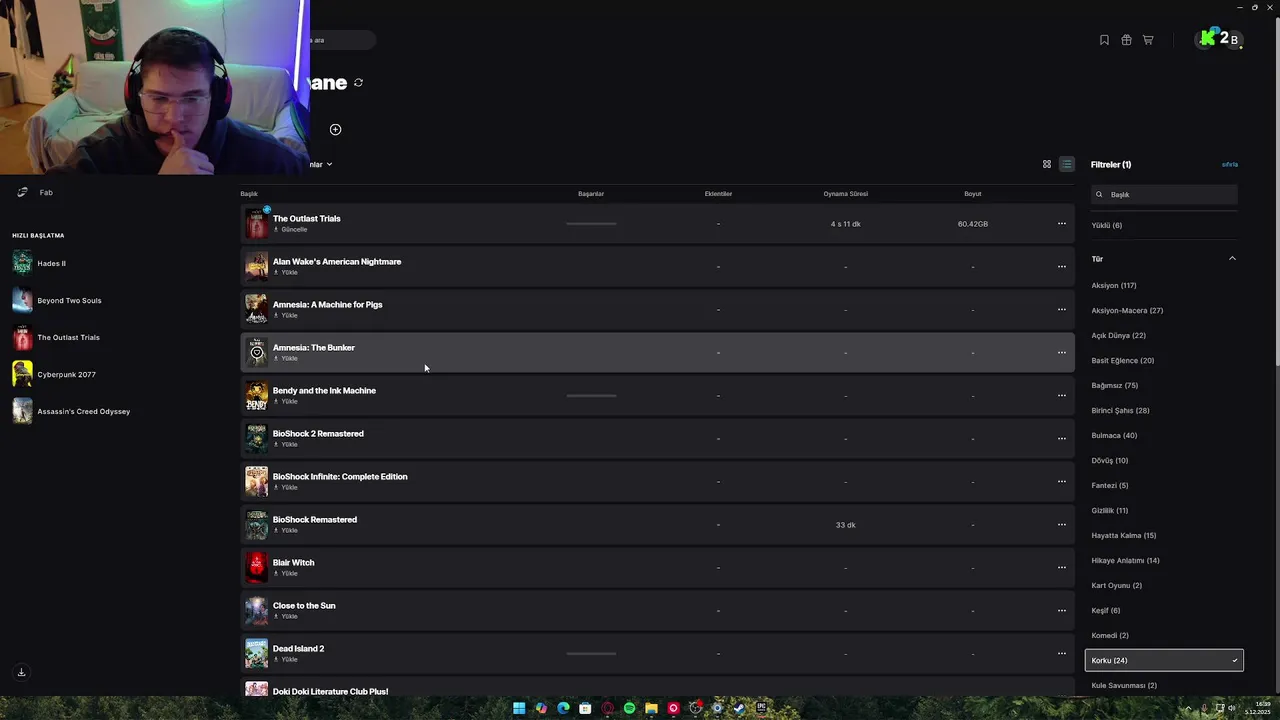Click the Blair Witch cover thumbnail
The height and width of the screenshot is (720, 1280).
click(x=256, y=568)
